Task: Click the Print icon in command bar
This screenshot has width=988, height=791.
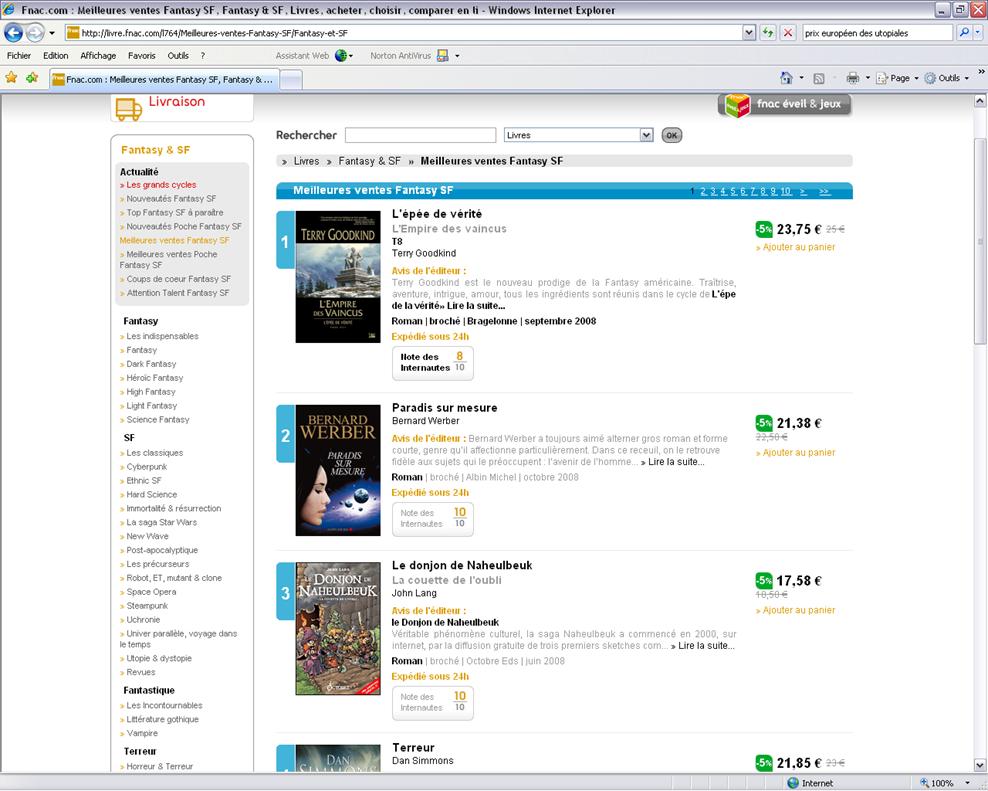Action: [x=853, y=78]
